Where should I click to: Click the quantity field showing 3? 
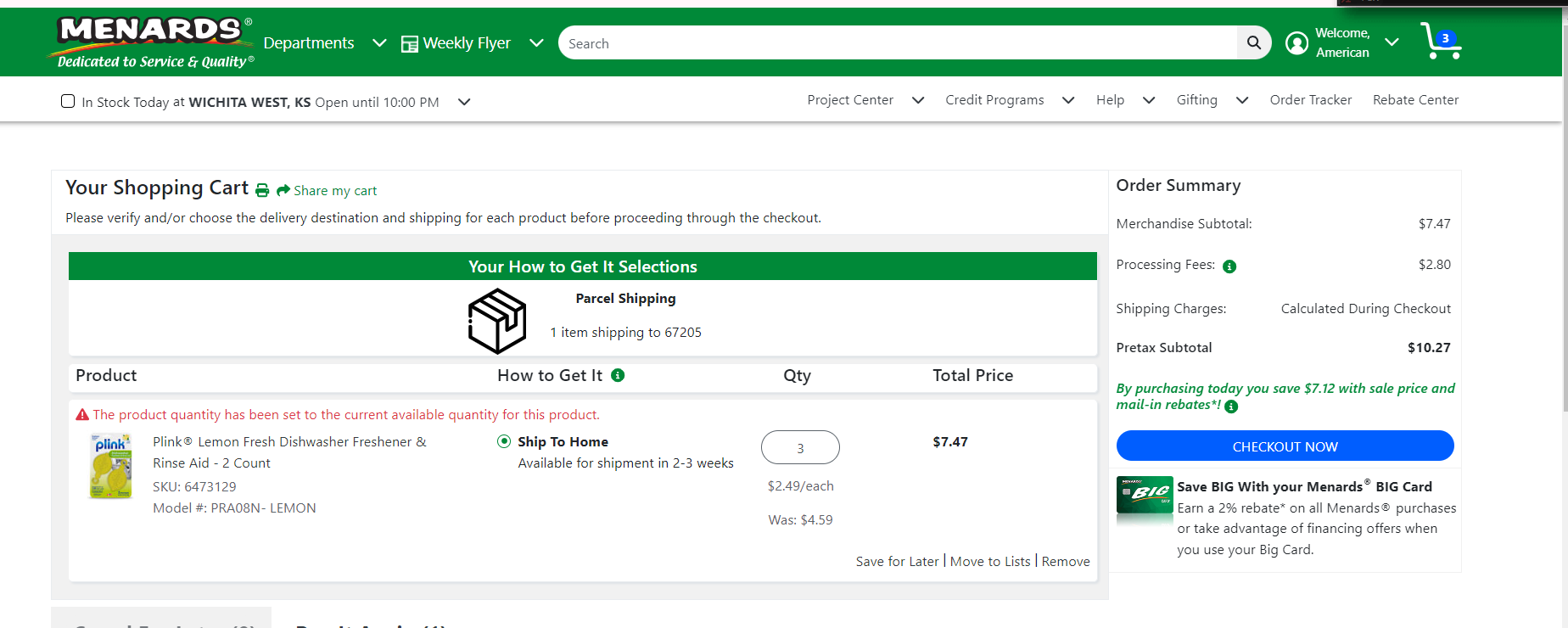click(x=800, y=447)
